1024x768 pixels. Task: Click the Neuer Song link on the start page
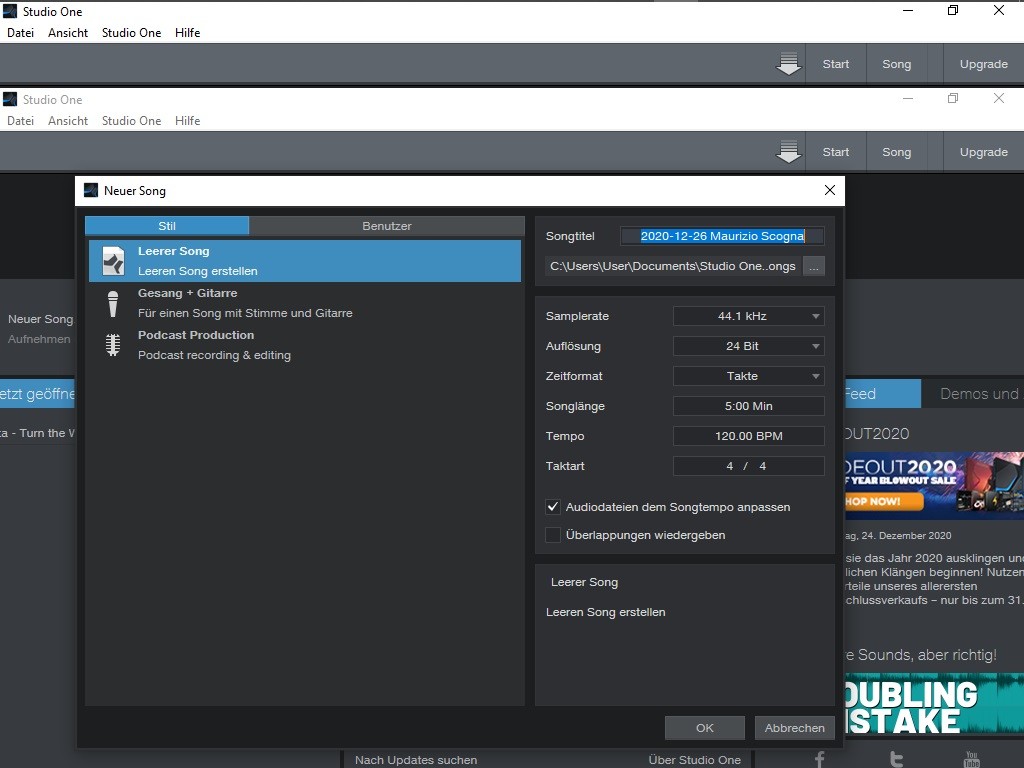[x=40, y=319]
